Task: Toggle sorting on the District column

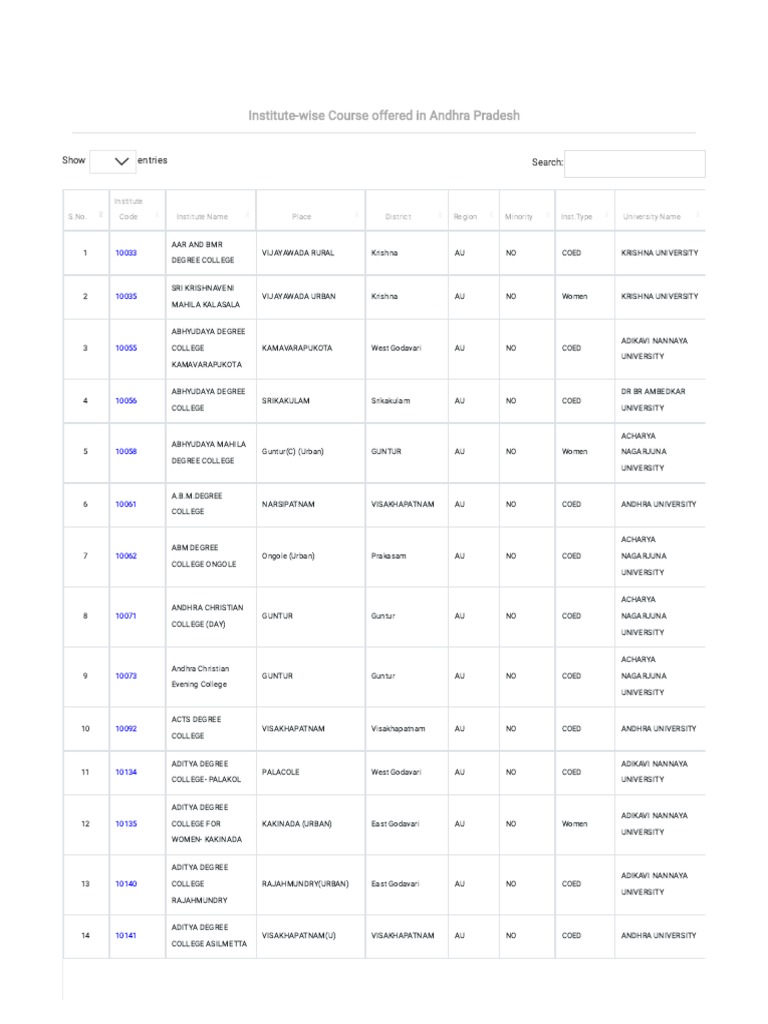Action: click(439, 216)
